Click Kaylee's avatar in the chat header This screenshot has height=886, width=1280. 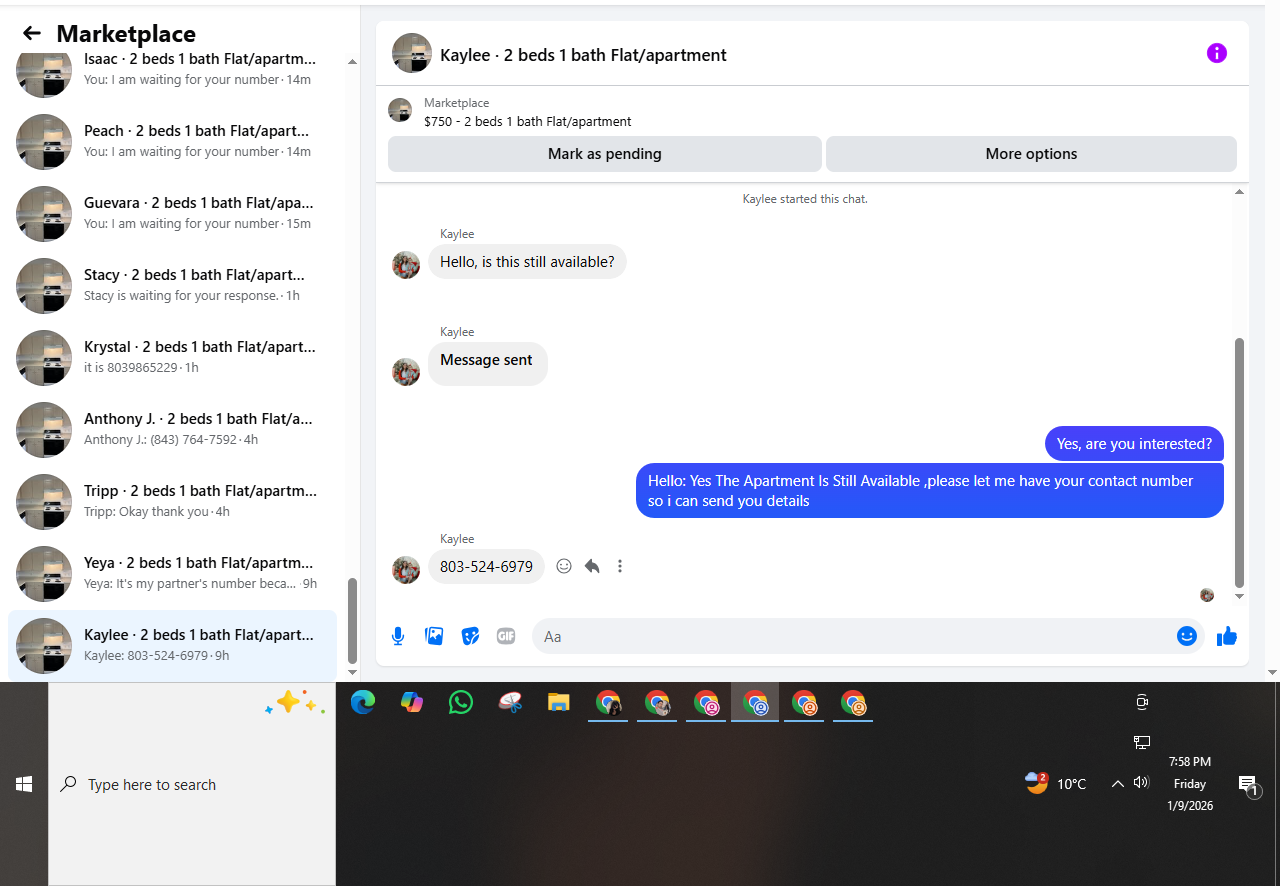click(x=412, y=53)
